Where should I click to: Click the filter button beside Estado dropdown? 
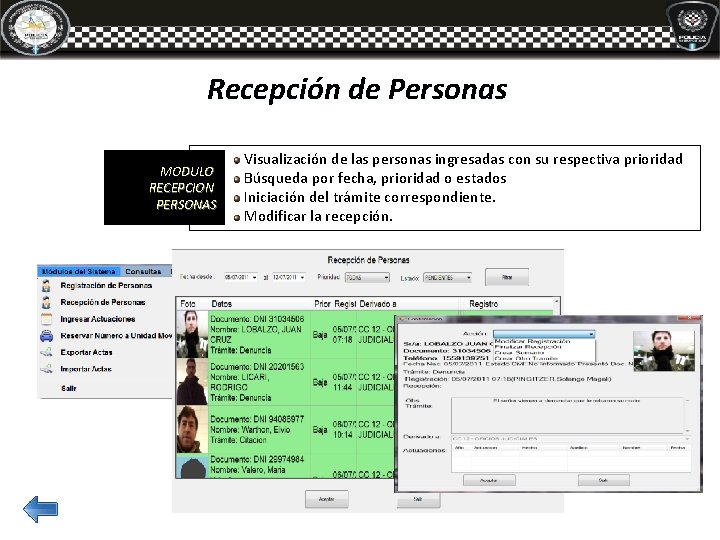click(x=506, y=277)
